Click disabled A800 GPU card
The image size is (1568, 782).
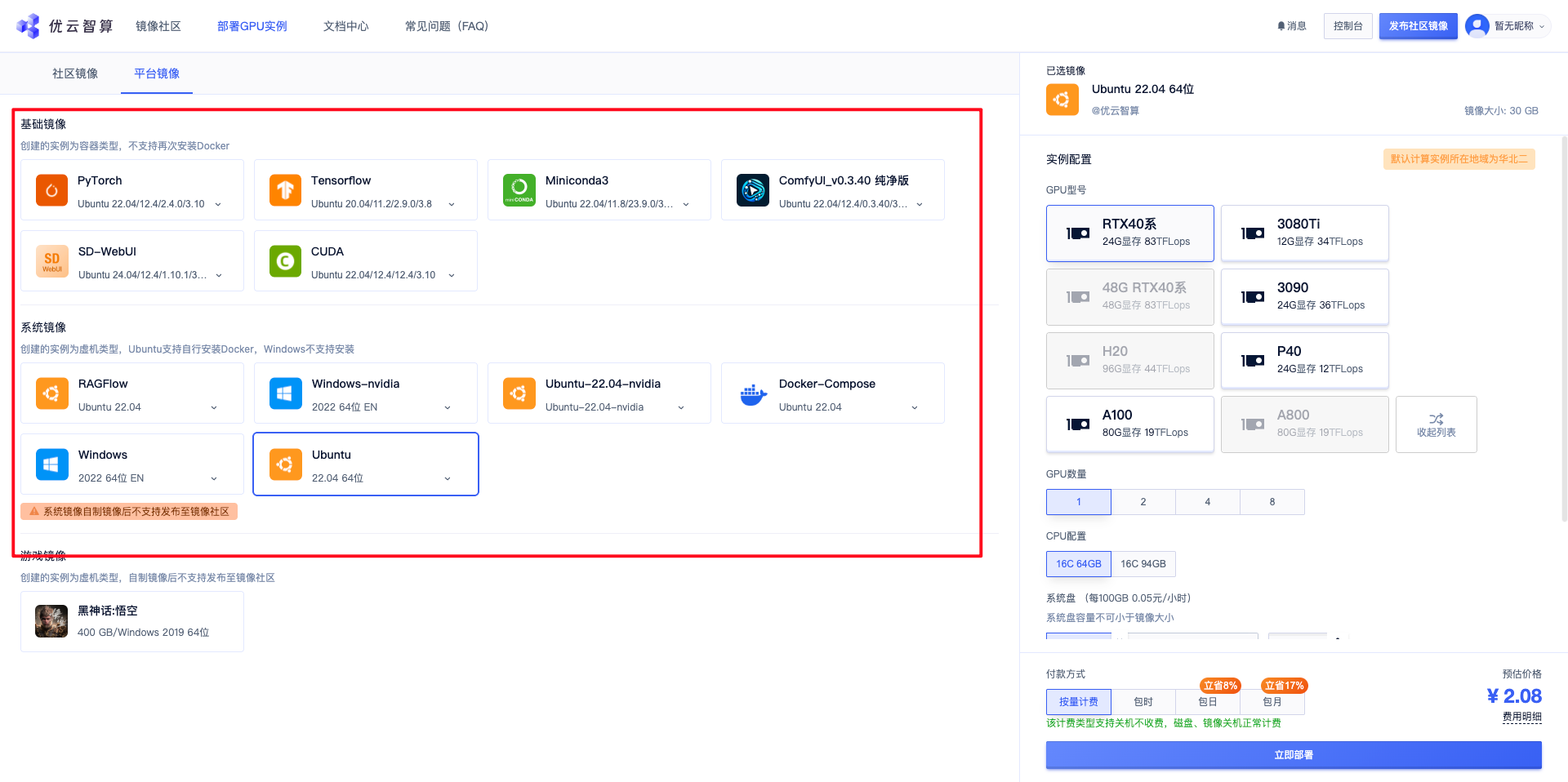(x=1305, y=424)
